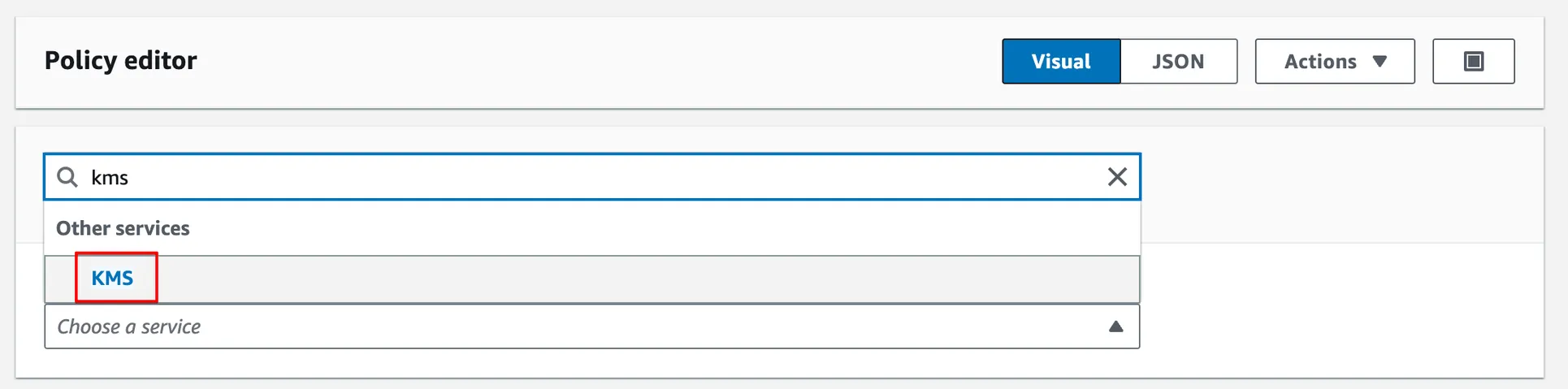The height and width of the screenshot is (389, 1568).
Task: Open the Actions dropdown menu
Action: coord(1334,62)
